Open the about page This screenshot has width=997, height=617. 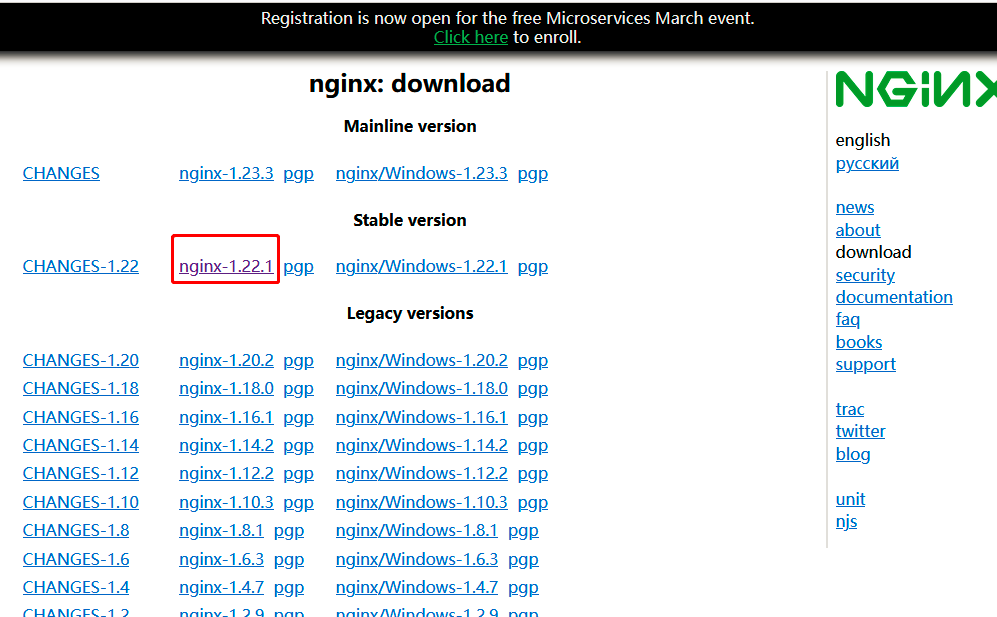(x=858, y=230)
